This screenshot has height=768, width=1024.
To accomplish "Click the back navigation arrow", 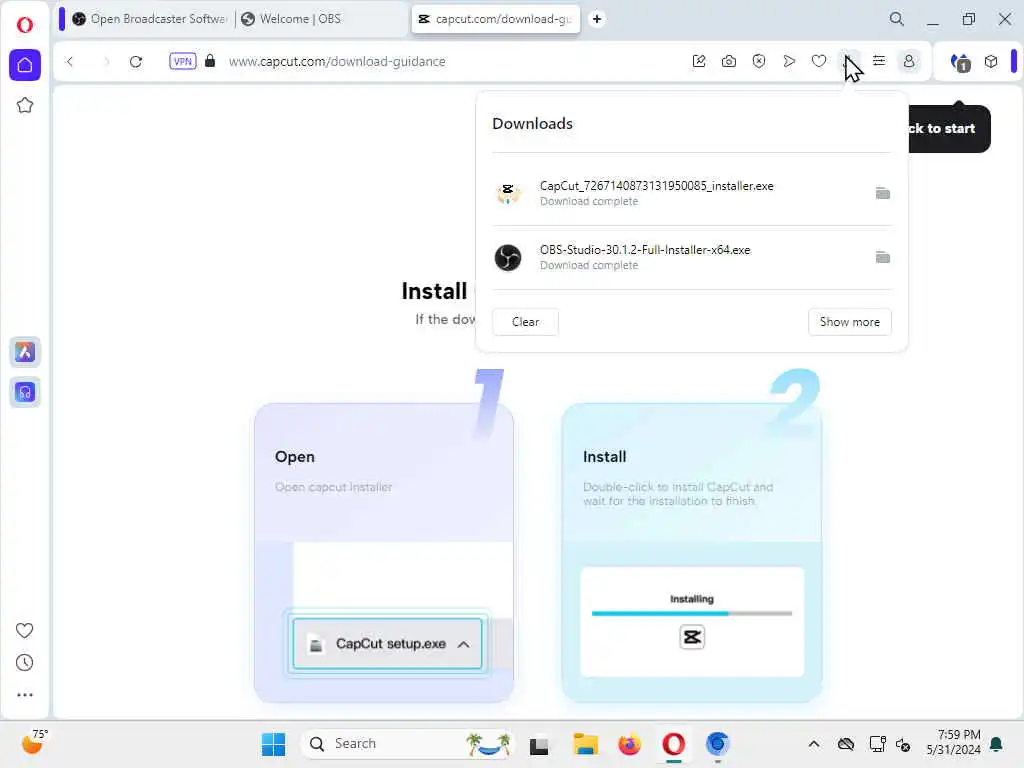I will pyautogui.click(x=70, y=61).
